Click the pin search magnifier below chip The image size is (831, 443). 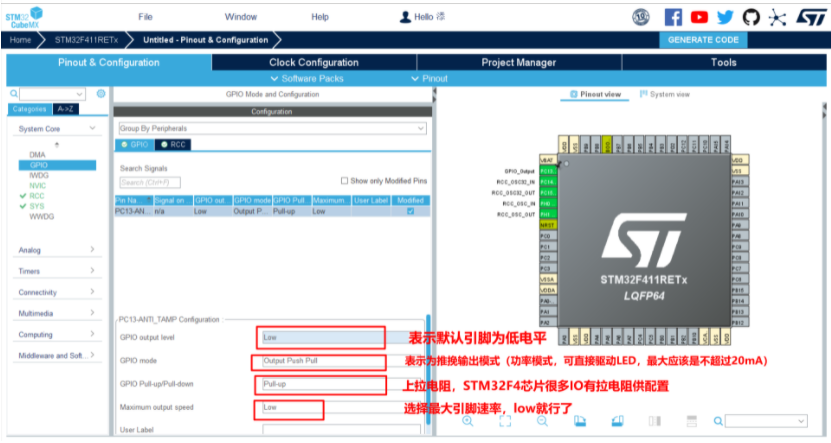tap(718, 421)
